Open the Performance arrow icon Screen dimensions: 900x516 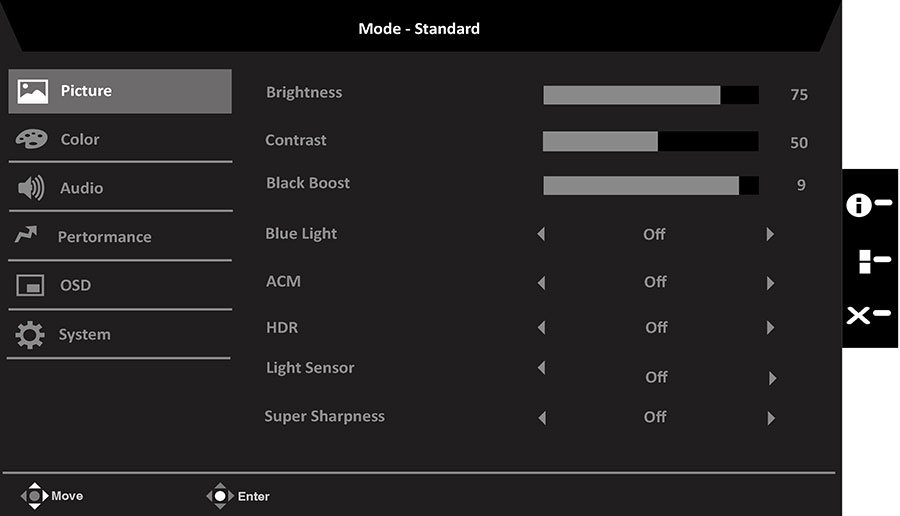click(26, 234)
